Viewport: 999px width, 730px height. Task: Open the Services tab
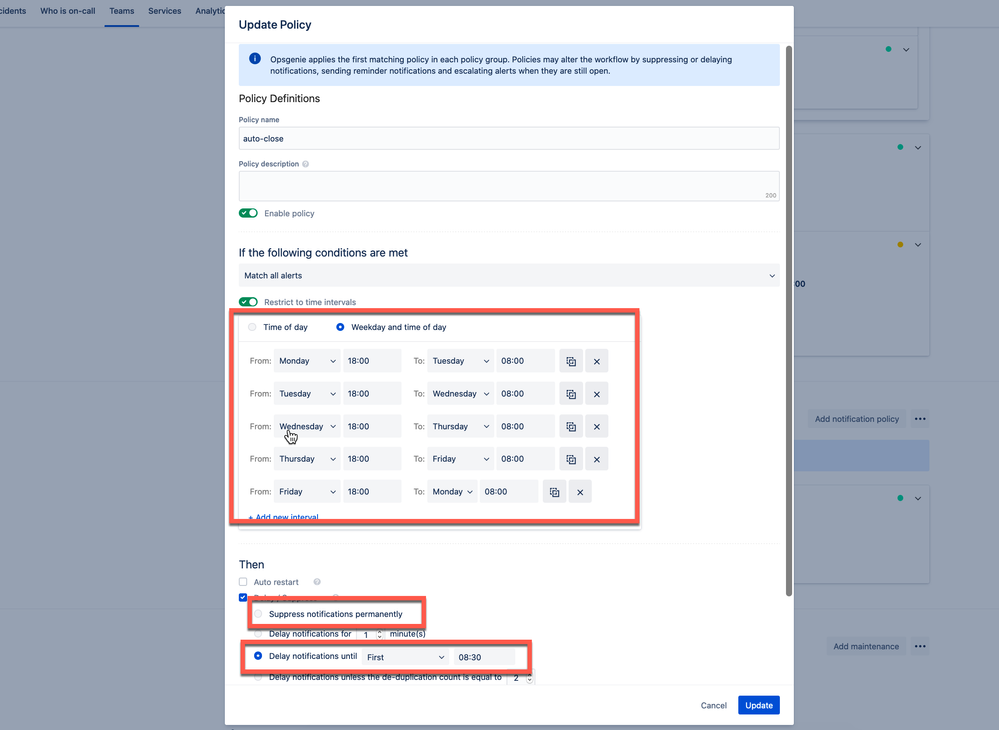164,11
